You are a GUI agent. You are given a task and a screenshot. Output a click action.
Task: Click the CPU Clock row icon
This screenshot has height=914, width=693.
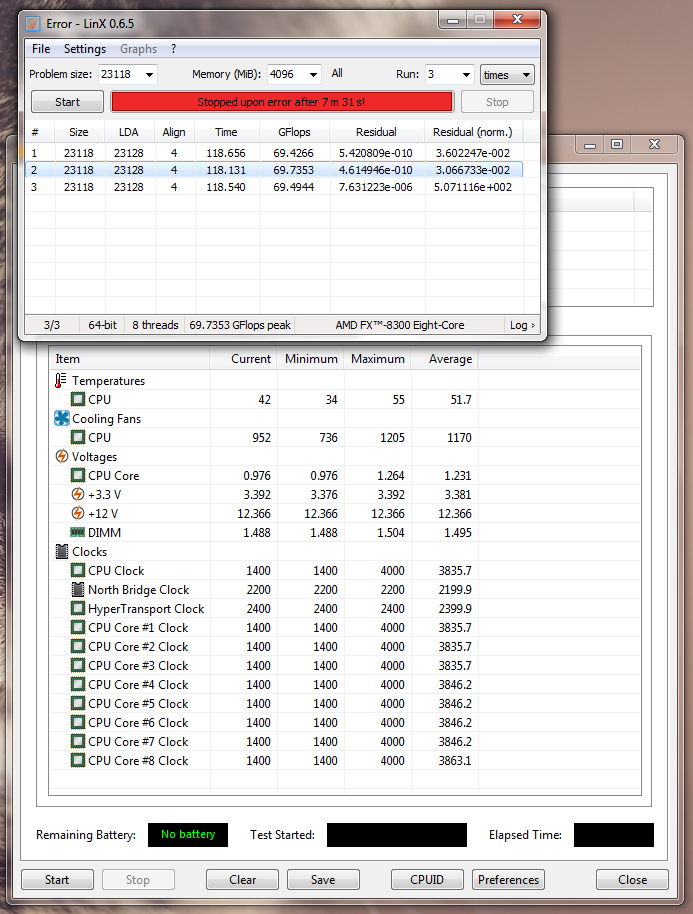click(x=78, y=571)
